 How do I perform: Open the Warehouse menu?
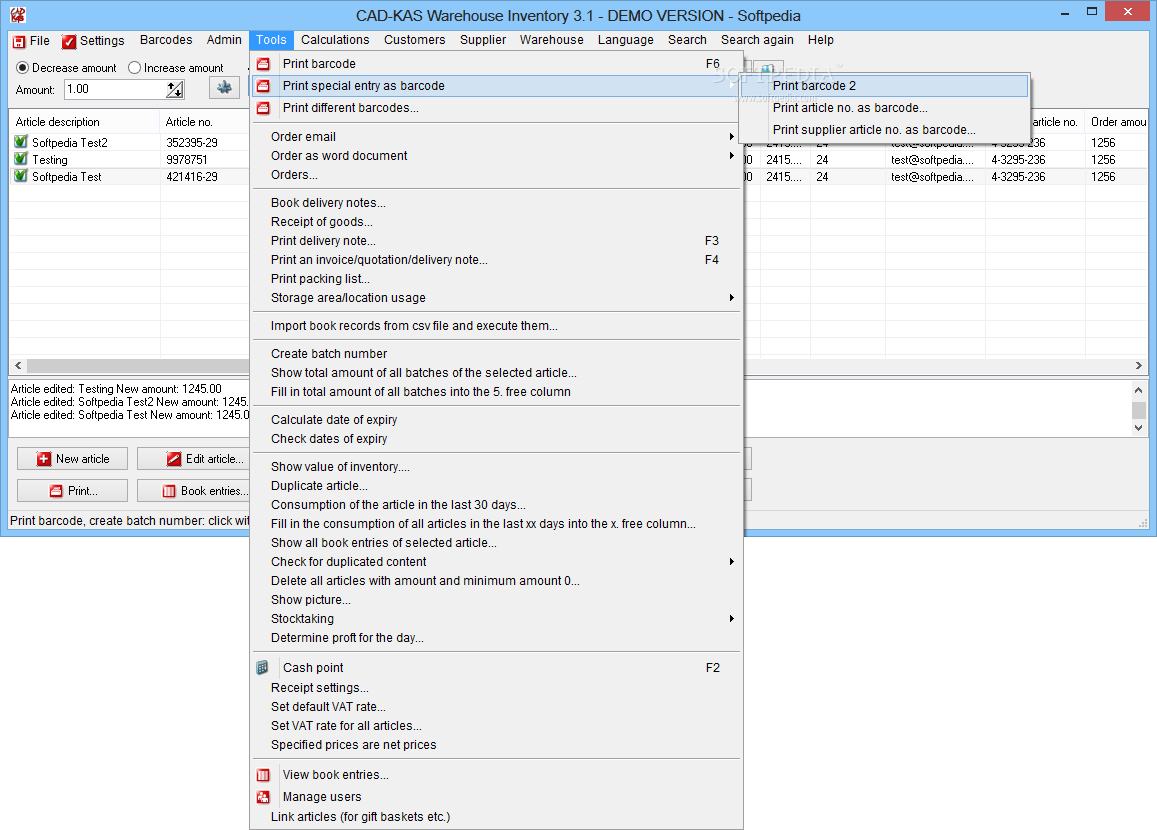[x=551, y=40]
